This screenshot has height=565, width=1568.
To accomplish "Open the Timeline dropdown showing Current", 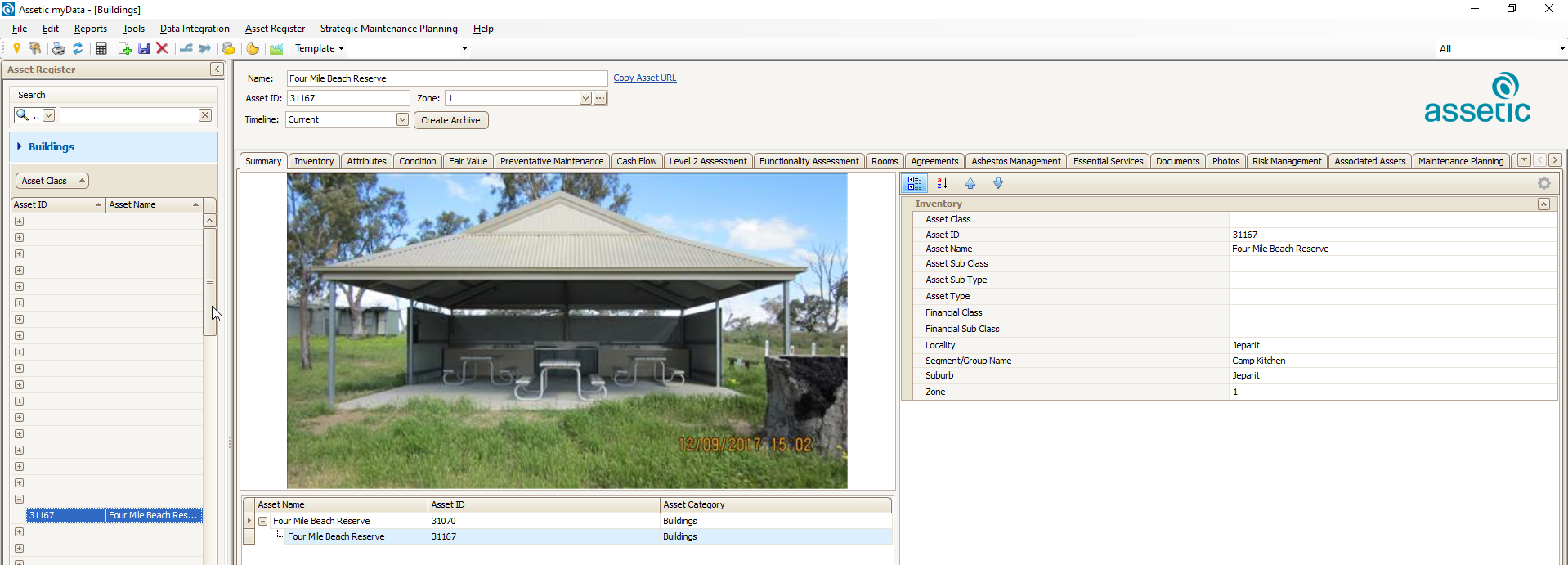I will click(402, 119).
